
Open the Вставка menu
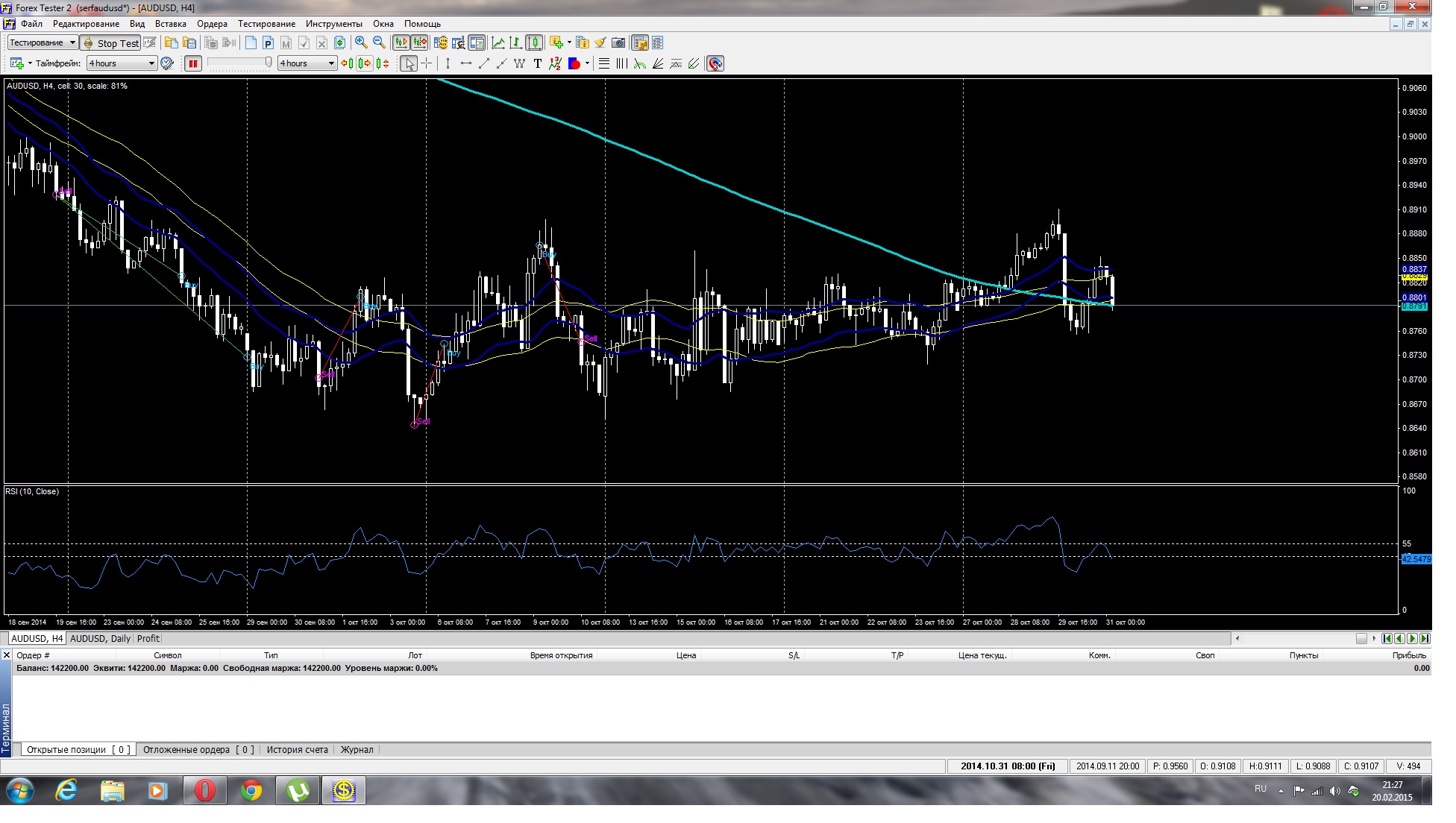pyautogui.click(x=171, y=24)
